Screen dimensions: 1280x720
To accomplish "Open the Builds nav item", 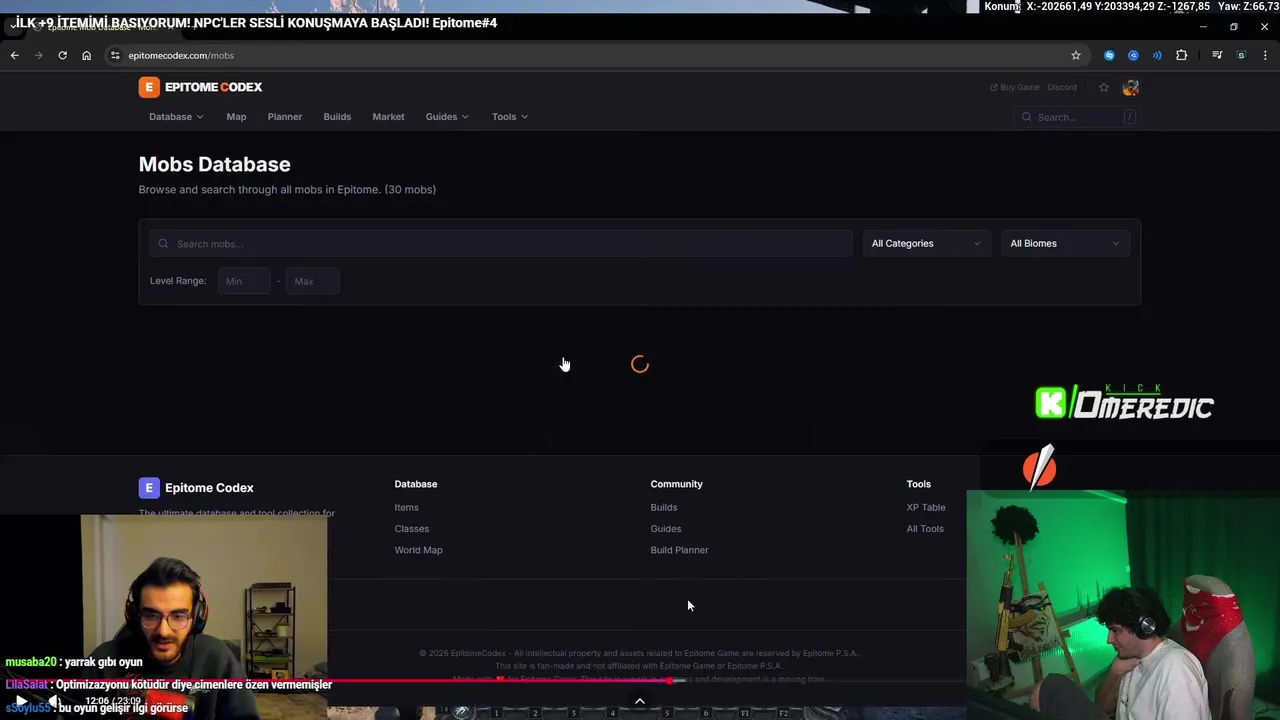I will click(337, 117).
